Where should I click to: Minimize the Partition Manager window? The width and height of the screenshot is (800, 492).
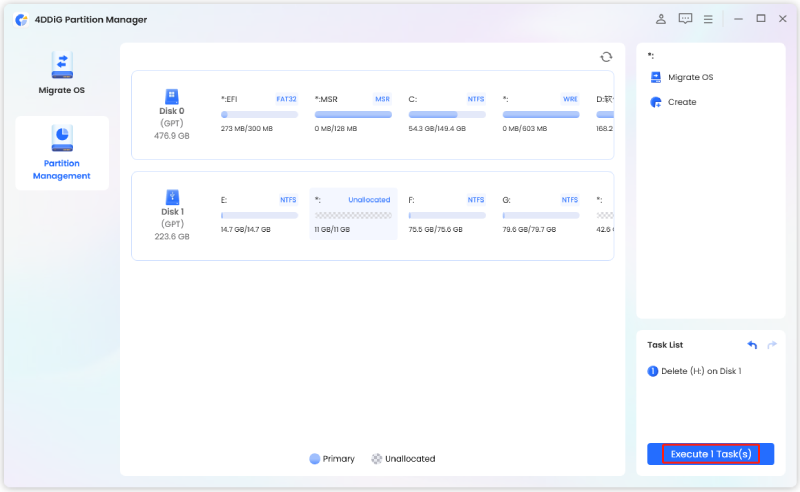[738, 19]
